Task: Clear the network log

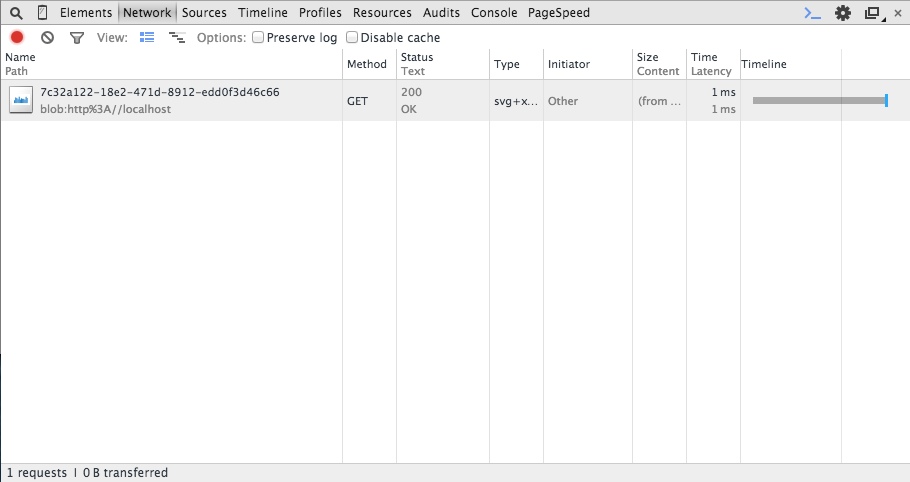Action: (47, 37)
